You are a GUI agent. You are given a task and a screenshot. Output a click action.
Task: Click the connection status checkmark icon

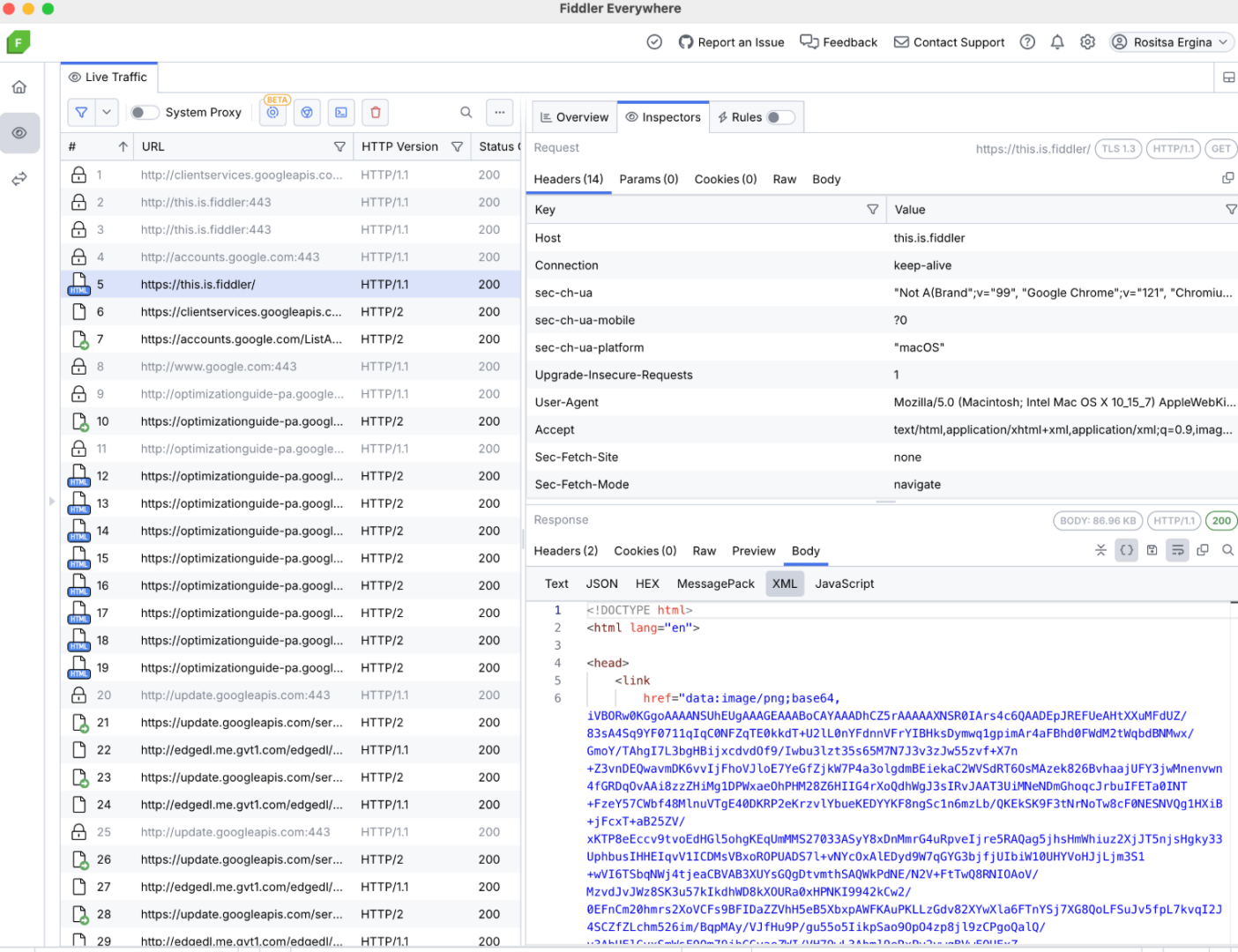click(x=654, y=42)
